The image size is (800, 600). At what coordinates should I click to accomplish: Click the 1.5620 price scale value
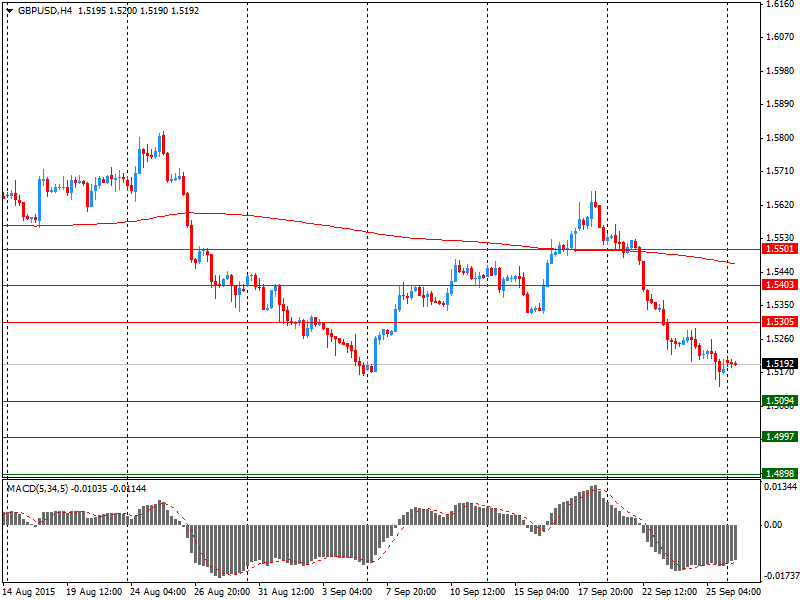click(780, 205)
